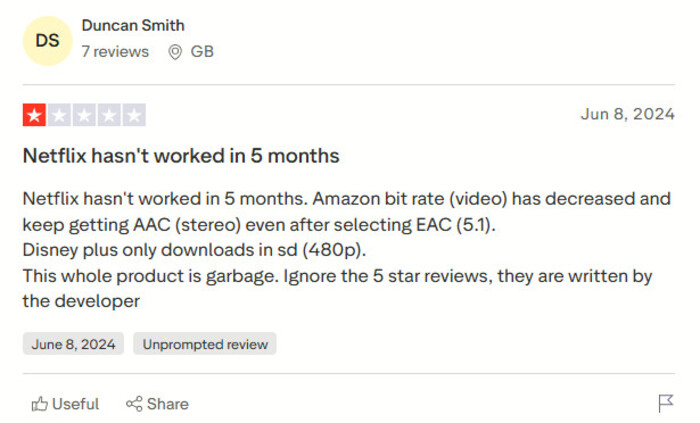Click the fourth grey rating star

click(x=109, y=115)
